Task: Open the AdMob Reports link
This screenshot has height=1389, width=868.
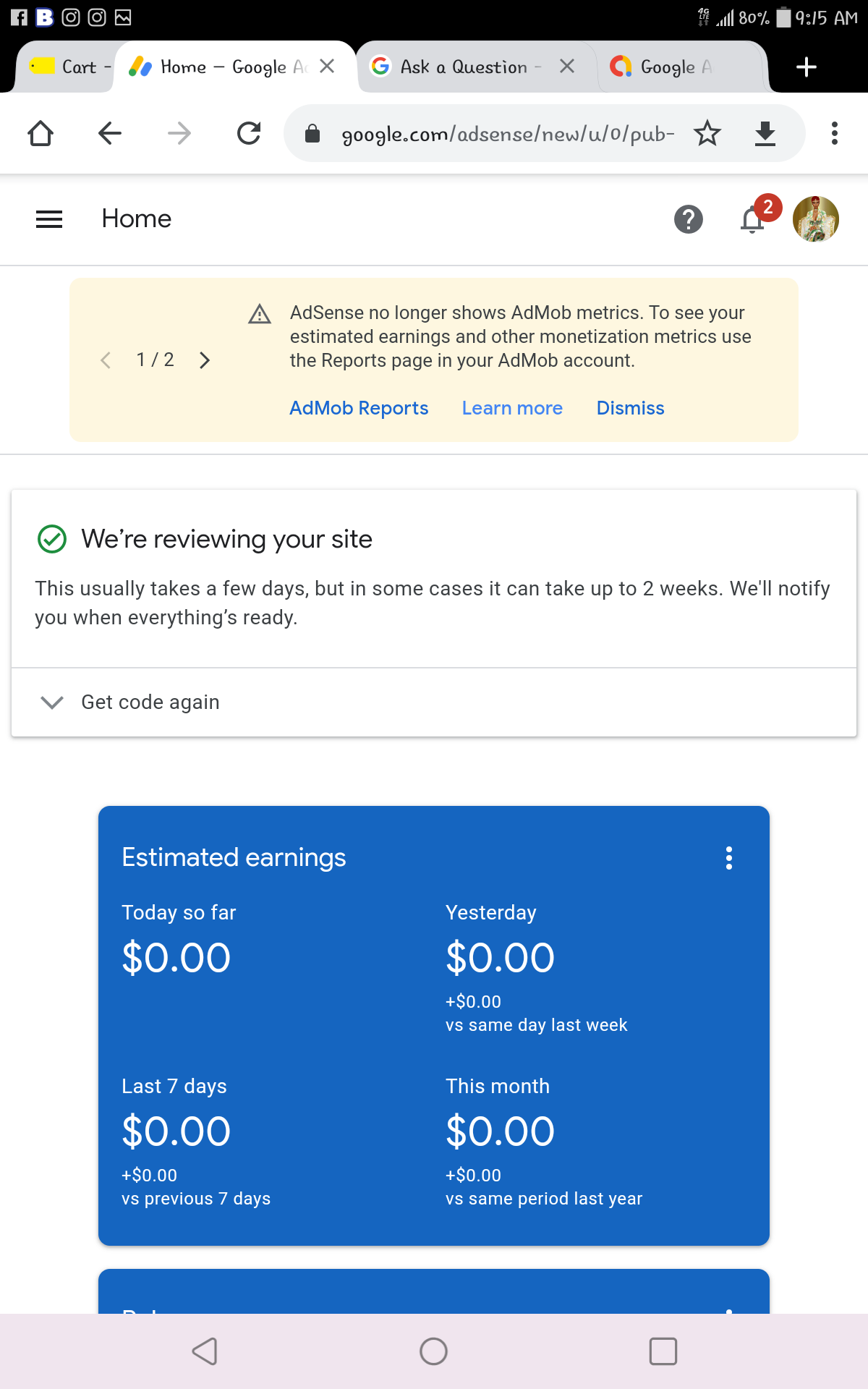Action: [359, 408]
